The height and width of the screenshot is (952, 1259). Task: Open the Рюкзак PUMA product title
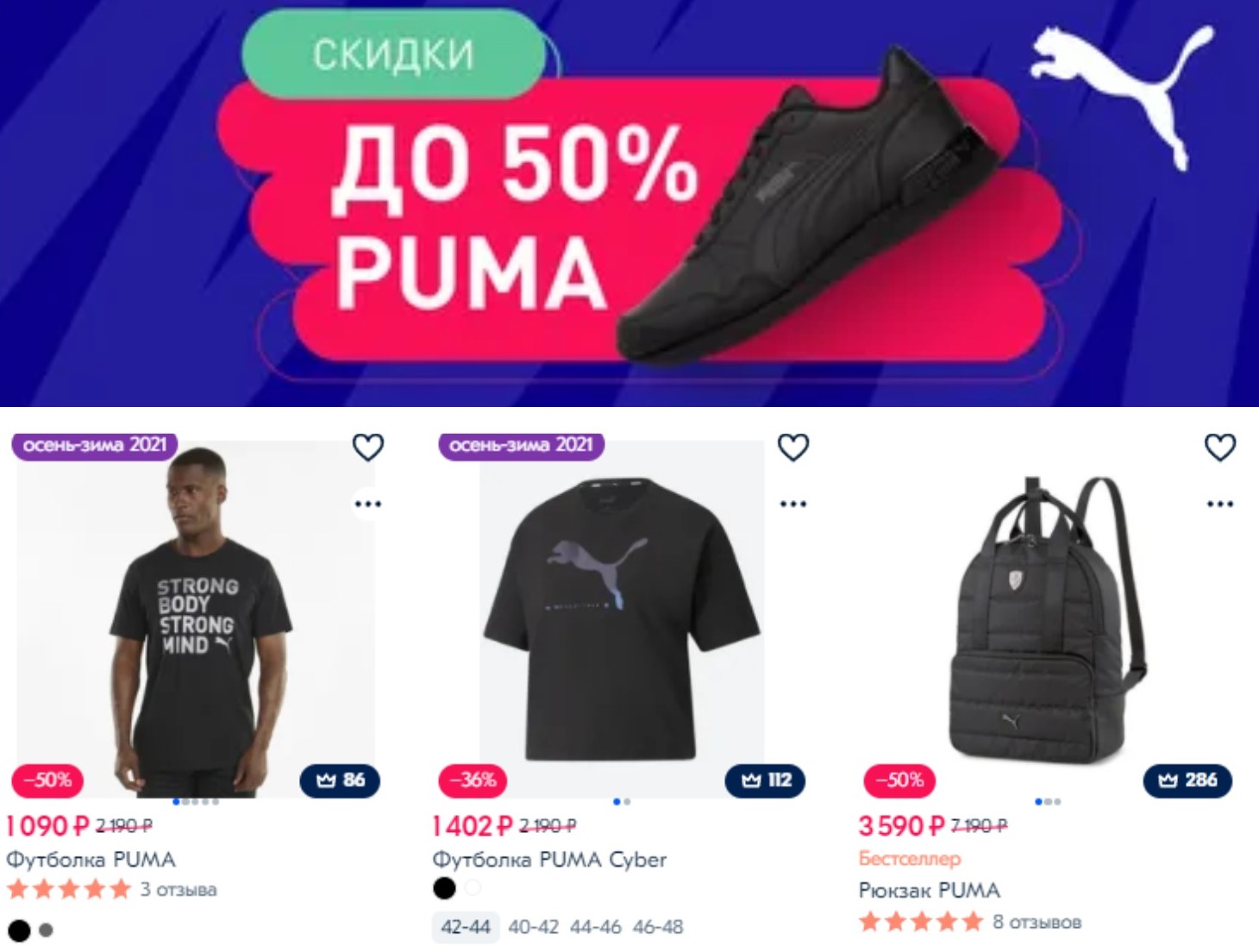tap(929, 890)
